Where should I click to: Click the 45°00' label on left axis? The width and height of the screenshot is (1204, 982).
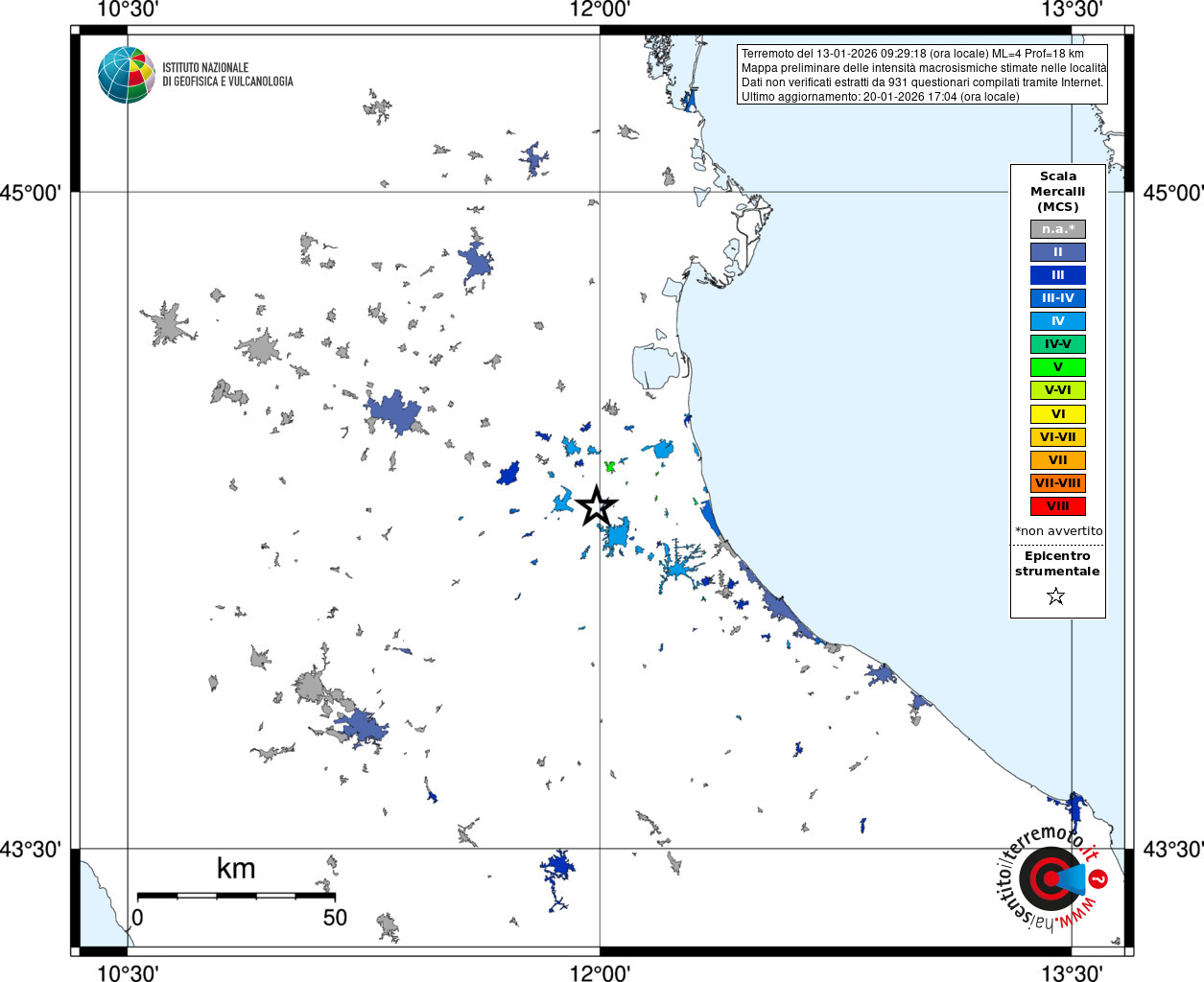31,193
